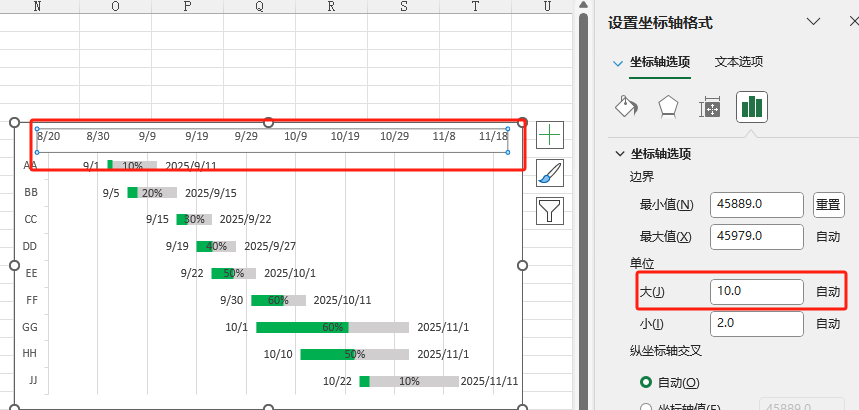Click the 最小值 input field
This screenshot has height=410, width=859.
[757, 205]
